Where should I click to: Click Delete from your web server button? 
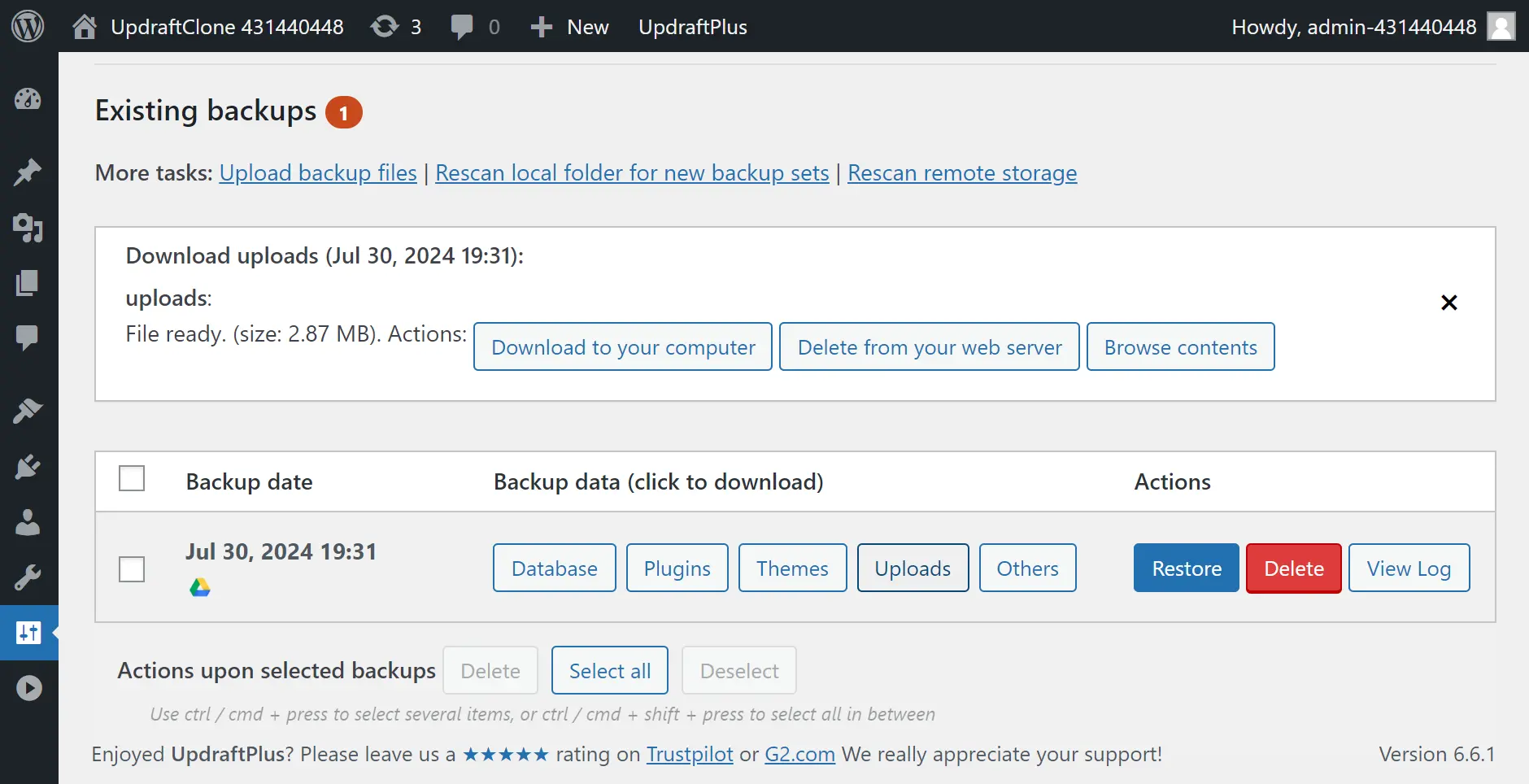pyautogui.click(x=930, y=347)
